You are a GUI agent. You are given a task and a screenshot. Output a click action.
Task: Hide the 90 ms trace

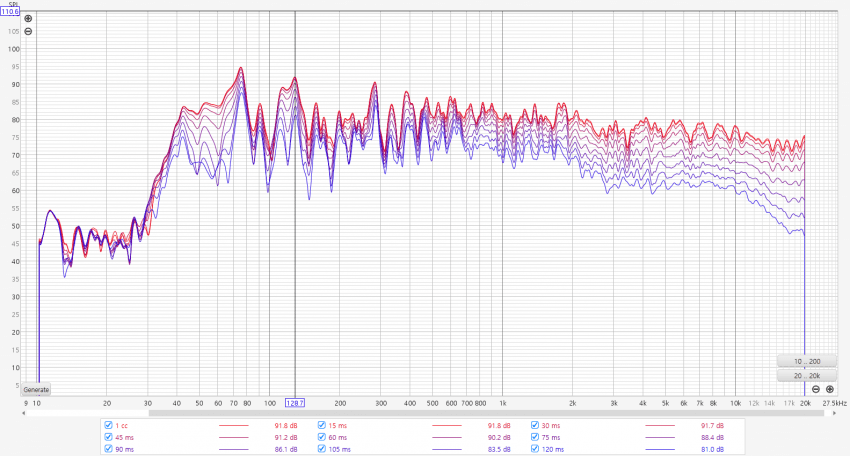108,449
